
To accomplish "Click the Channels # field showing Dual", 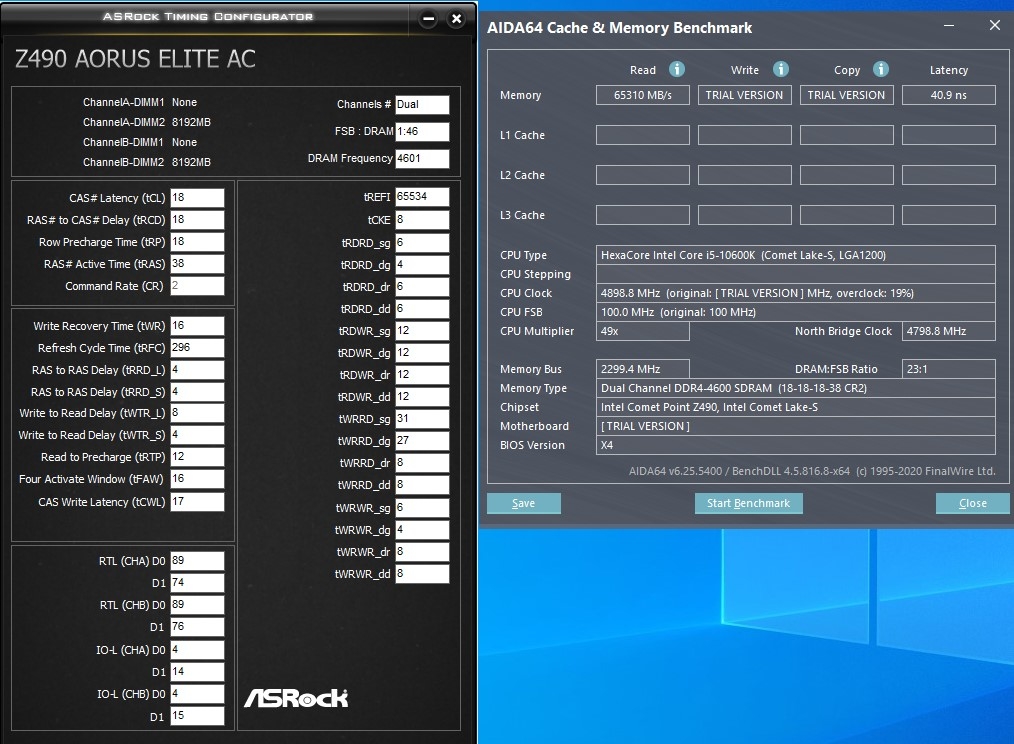I will (422, 105).
